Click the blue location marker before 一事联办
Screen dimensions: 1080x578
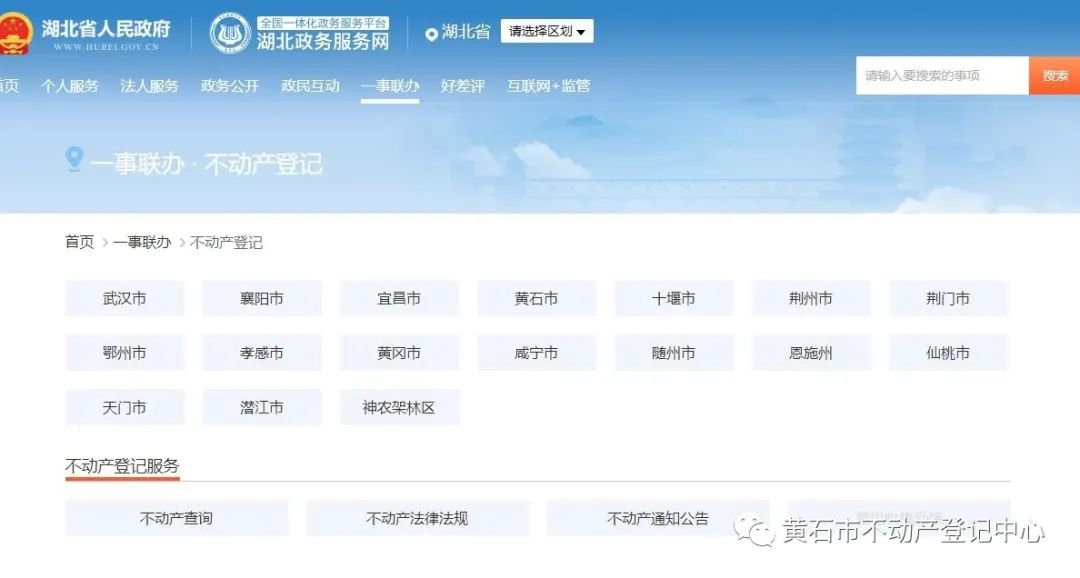click(x=74, y=159)
